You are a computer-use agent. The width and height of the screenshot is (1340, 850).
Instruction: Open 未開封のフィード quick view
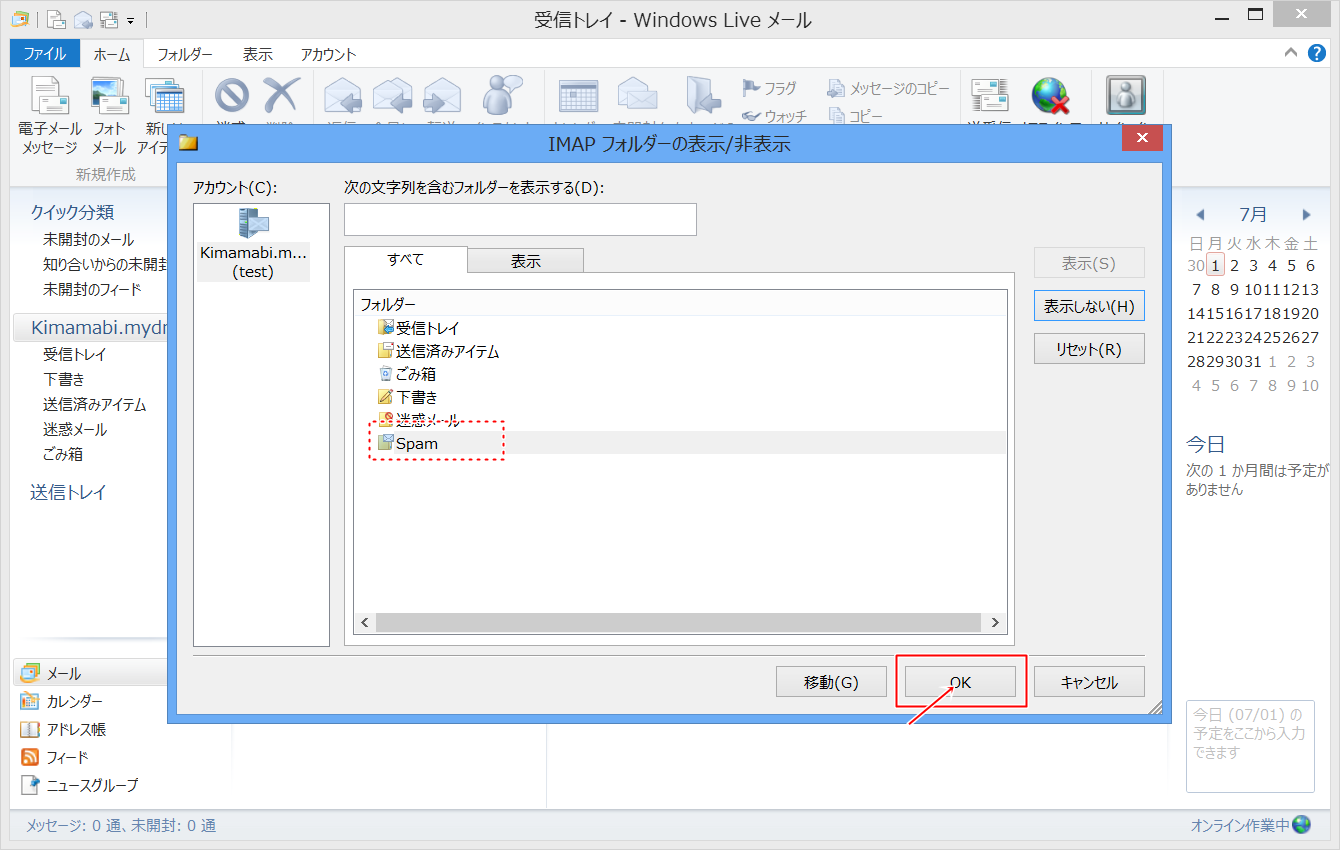click(x=92, y=289)
